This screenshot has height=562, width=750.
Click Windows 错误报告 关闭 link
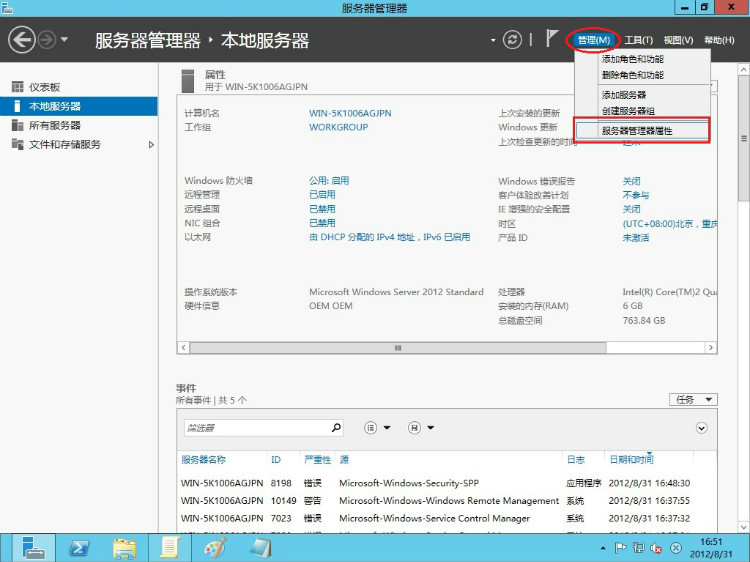pyautogui.click(x=631, y=181)
